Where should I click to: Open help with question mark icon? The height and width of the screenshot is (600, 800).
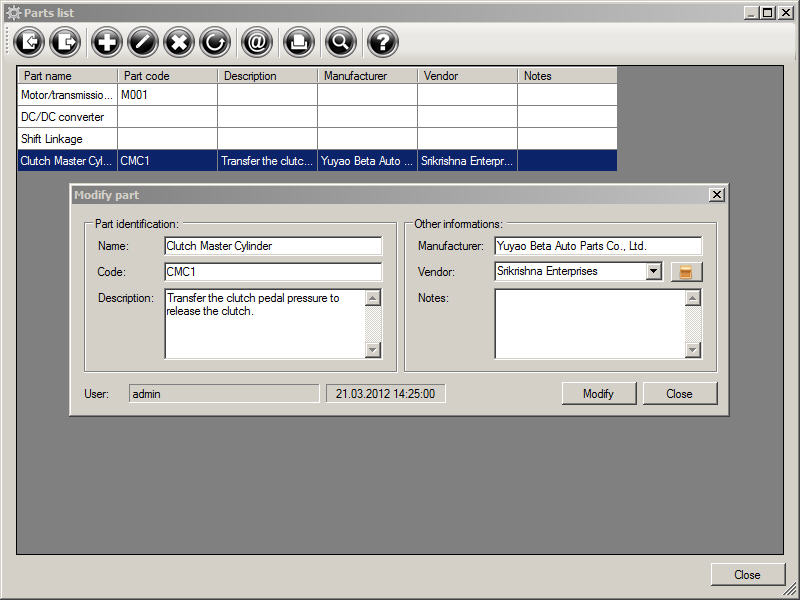382,42
